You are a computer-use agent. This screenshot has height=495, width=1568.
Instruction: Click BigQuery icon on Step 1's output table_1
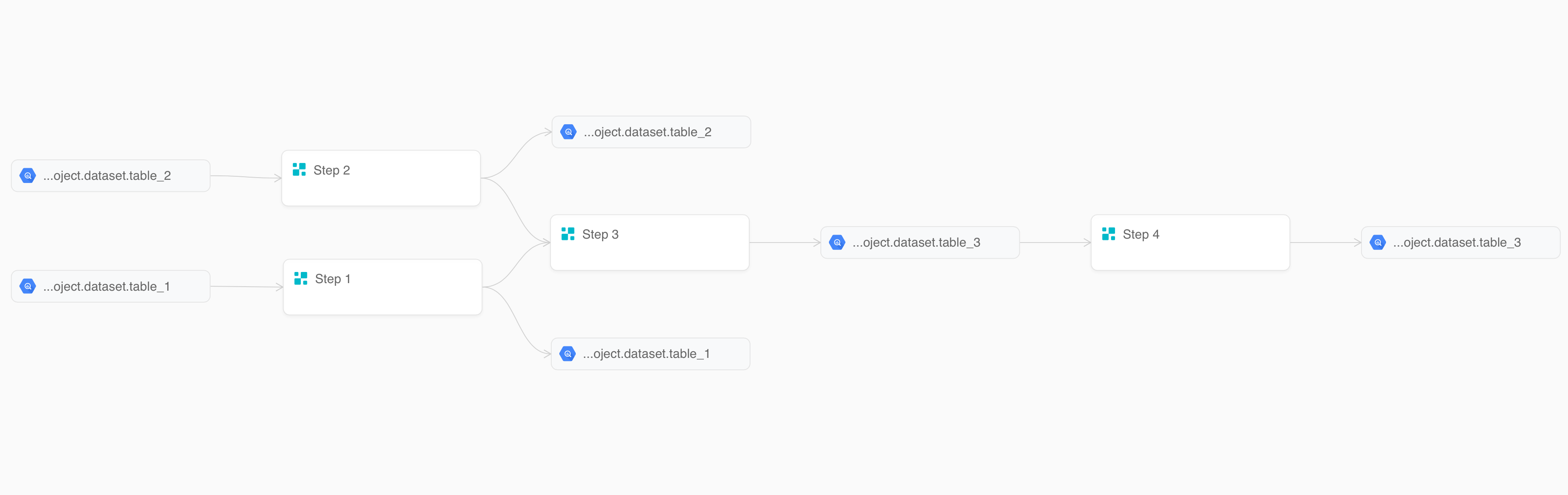[568, 354]
